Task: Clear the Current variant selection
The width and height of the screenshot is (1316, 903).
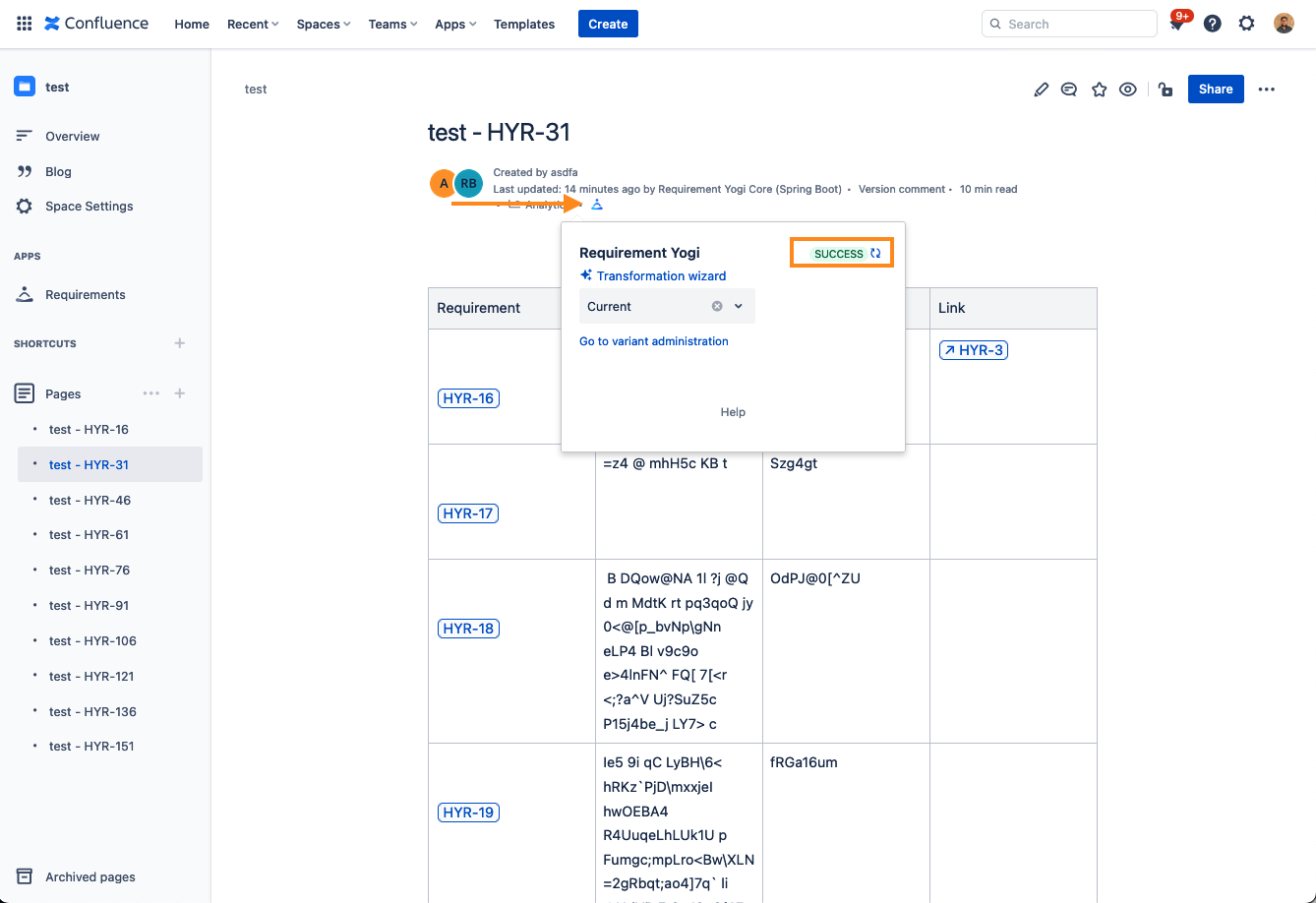Action: (717, 307)
